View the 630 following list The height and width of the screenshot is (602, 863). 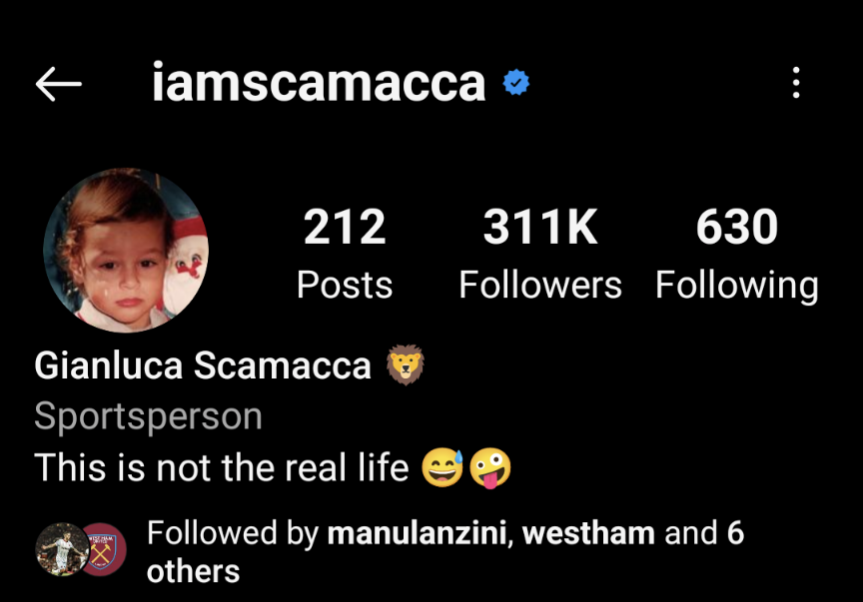point(736,227)
